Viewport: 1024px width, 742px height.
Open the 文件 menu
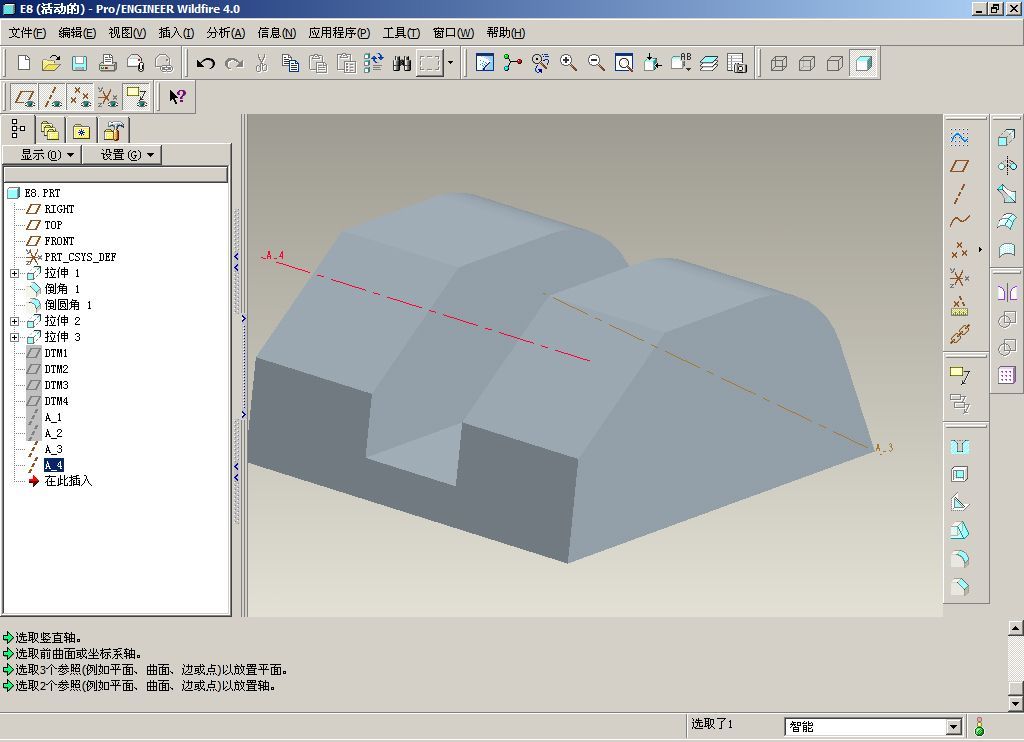coord(27,33)
